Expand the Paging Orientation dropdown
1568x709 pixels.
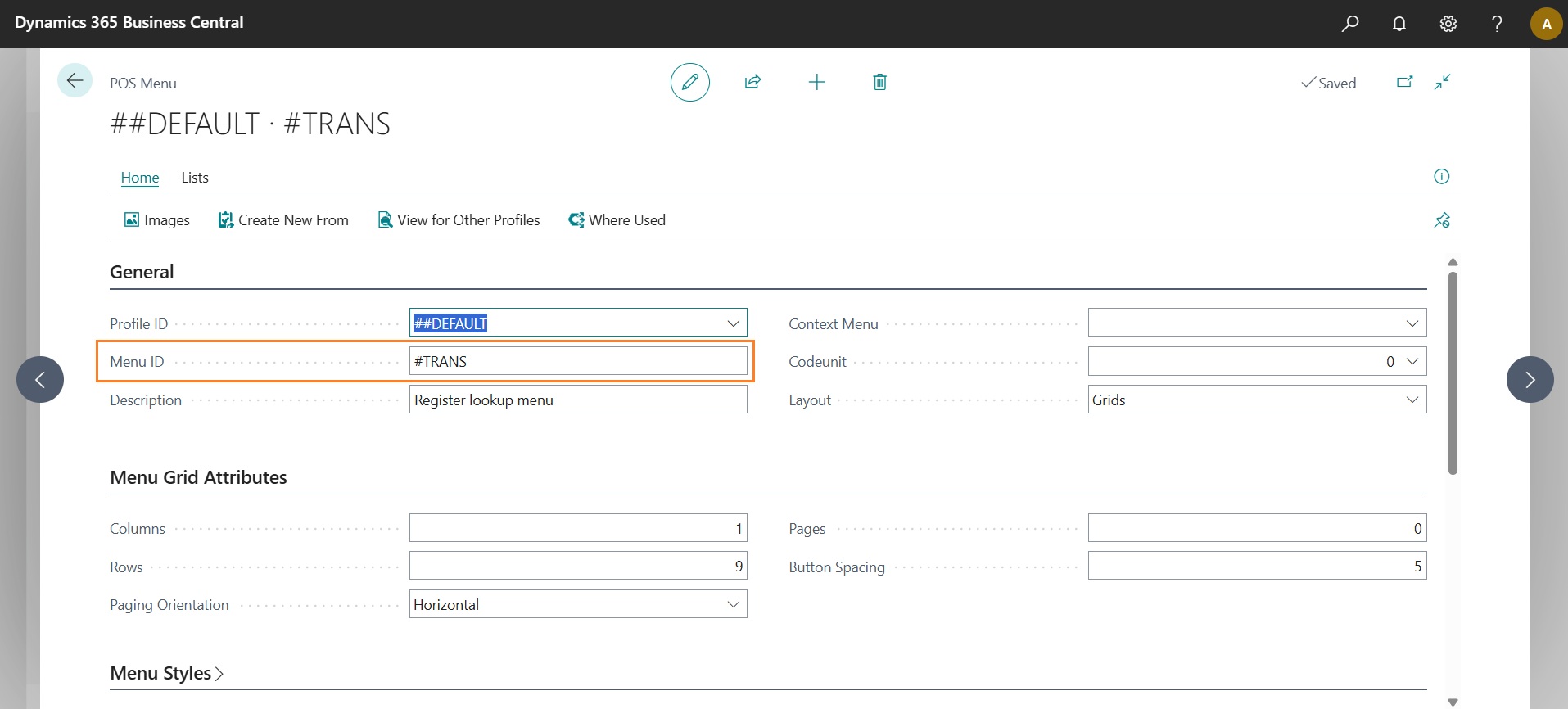tap(733, 604)
